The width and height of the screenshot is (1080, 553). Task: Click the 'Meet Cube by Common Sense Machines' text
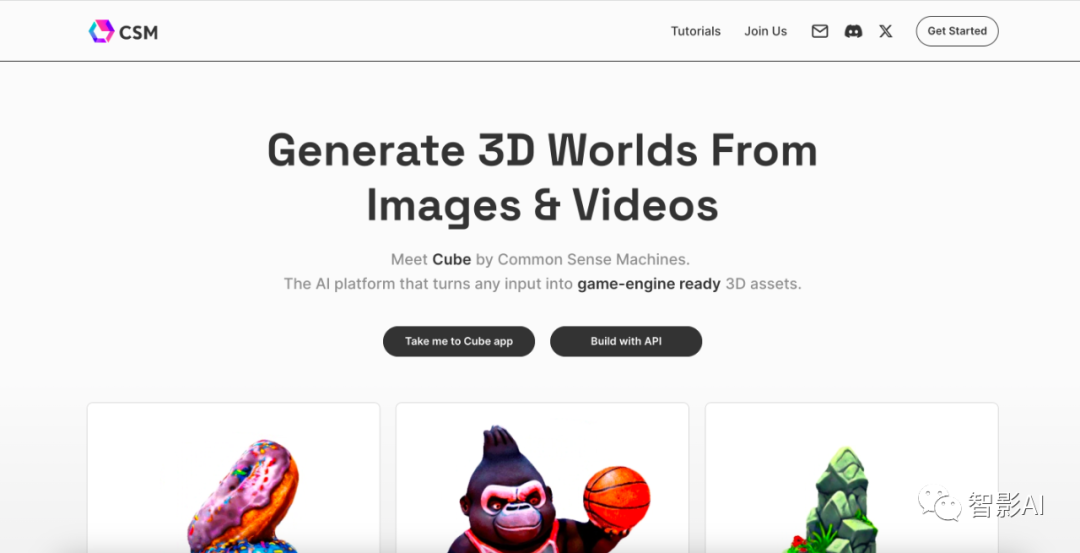click(540, 260)
